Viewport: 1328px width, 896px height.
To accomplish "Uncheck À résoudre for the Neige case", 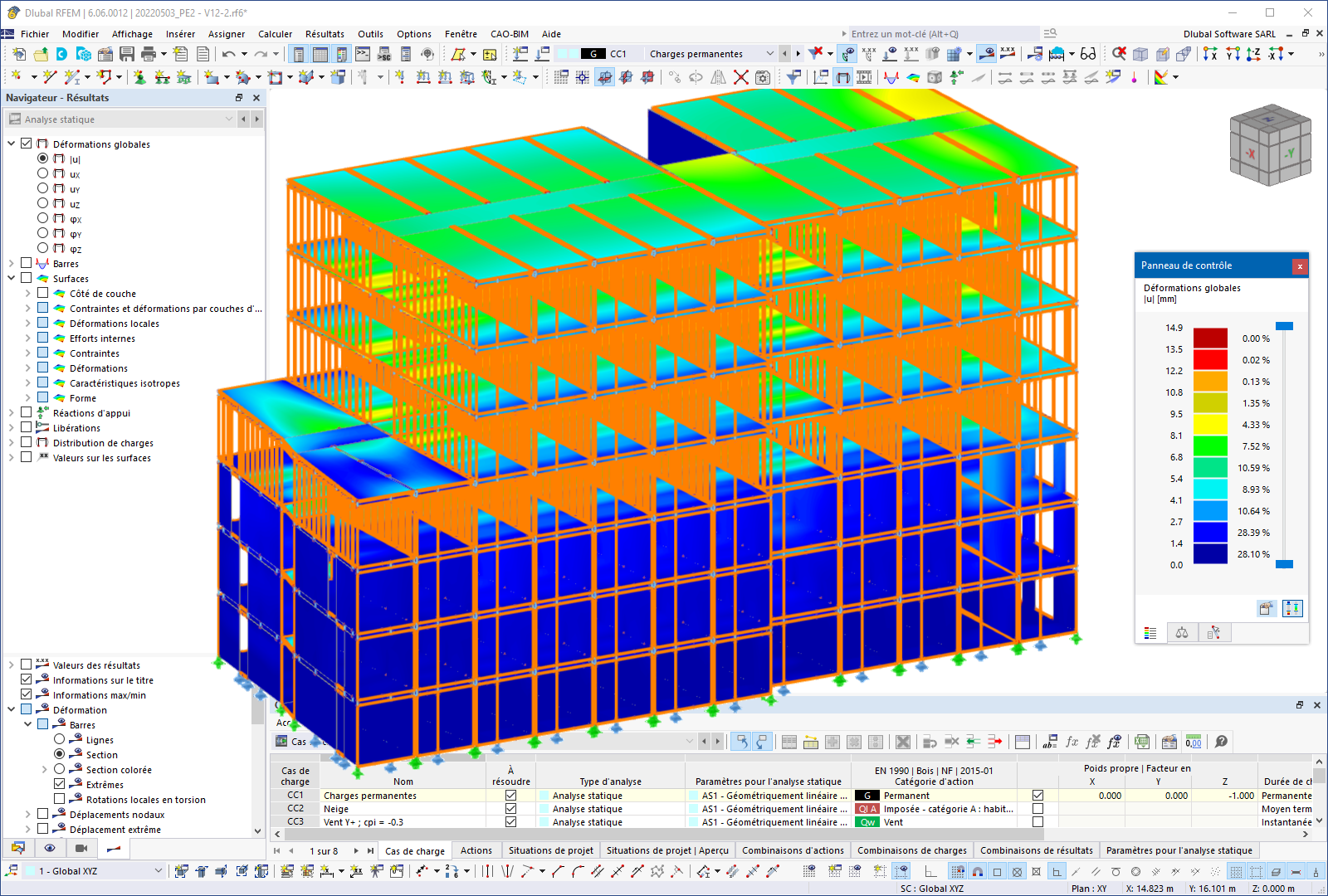I will [510, 808].
